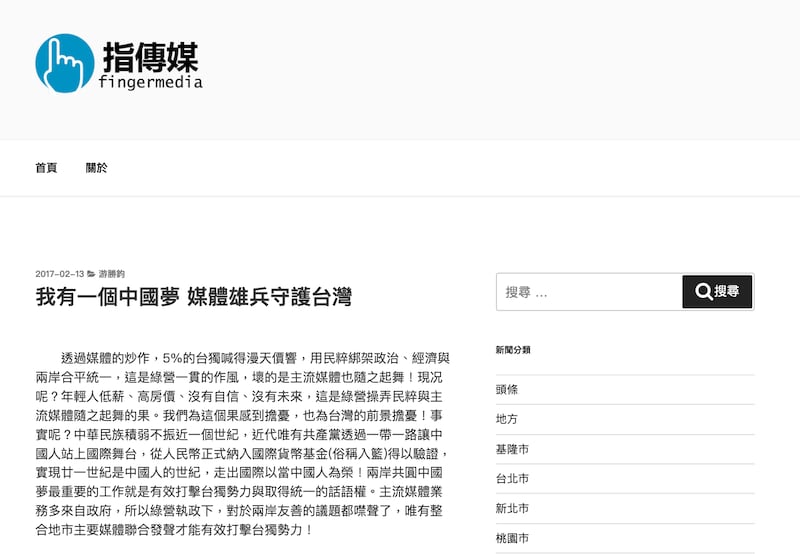Open the 台北市 category link

coord(512,479)
